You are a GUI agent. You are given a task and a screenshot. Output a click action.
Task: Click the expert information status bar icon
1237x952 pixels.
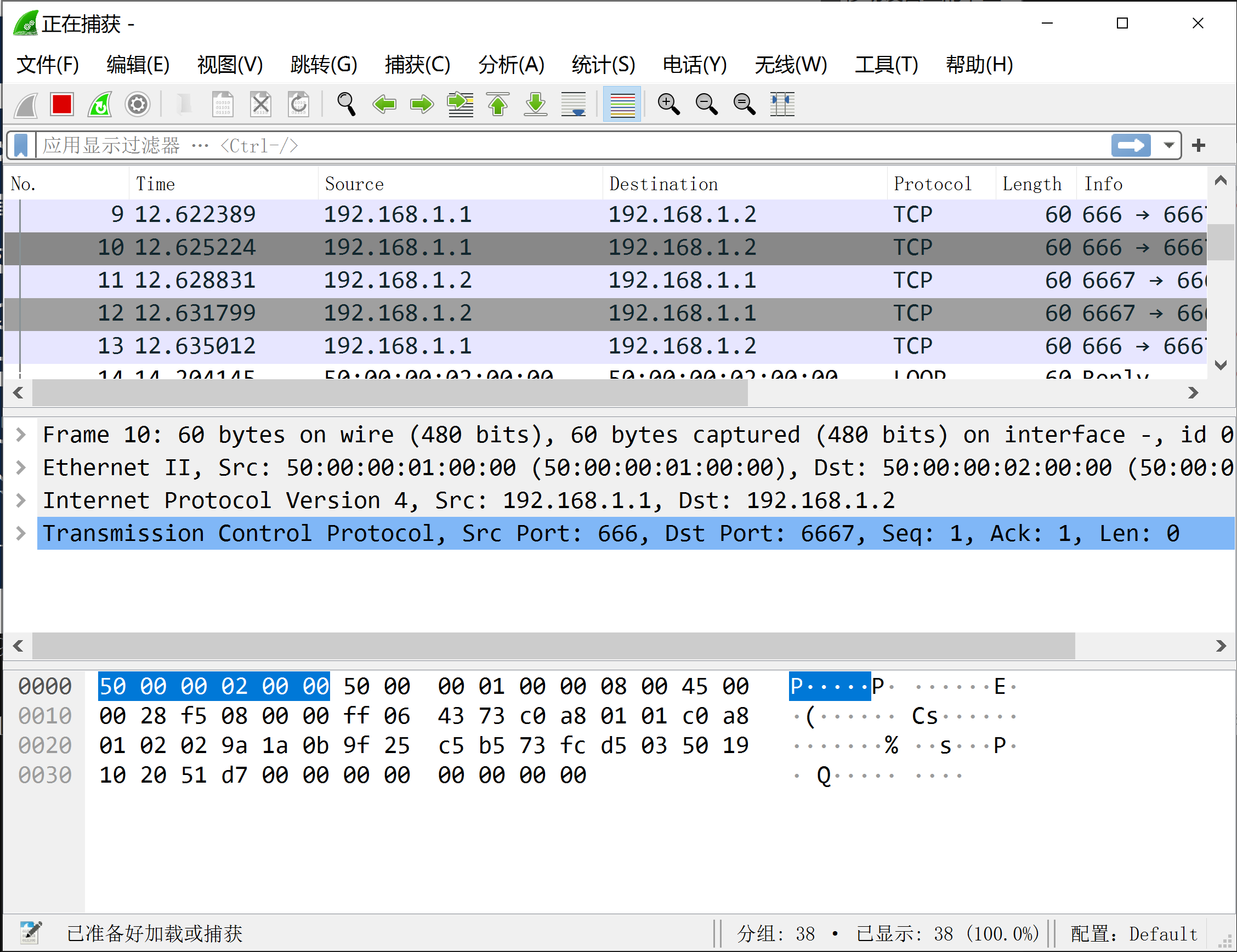point(30,933)
